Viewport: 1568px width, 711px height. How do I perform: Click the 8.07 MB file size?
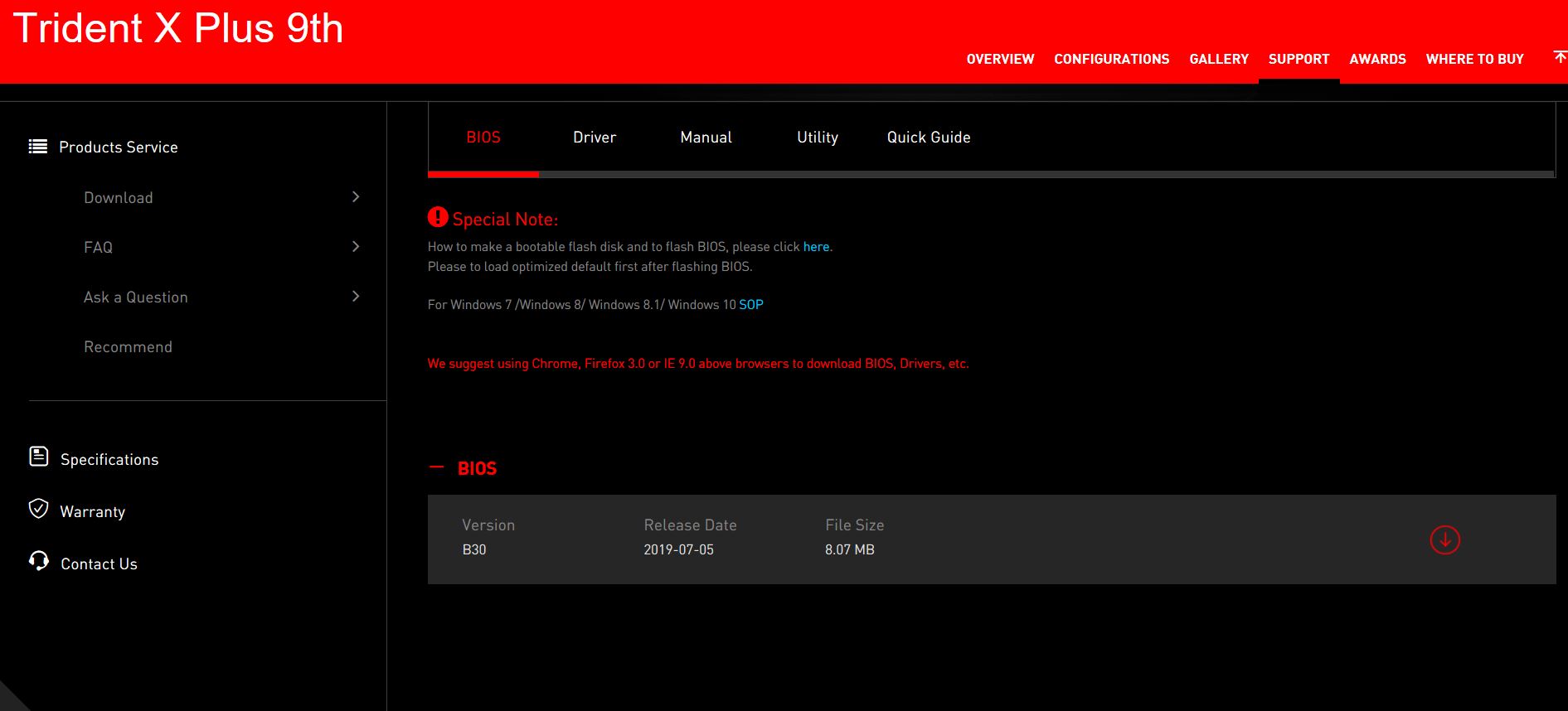pos(850,549)
